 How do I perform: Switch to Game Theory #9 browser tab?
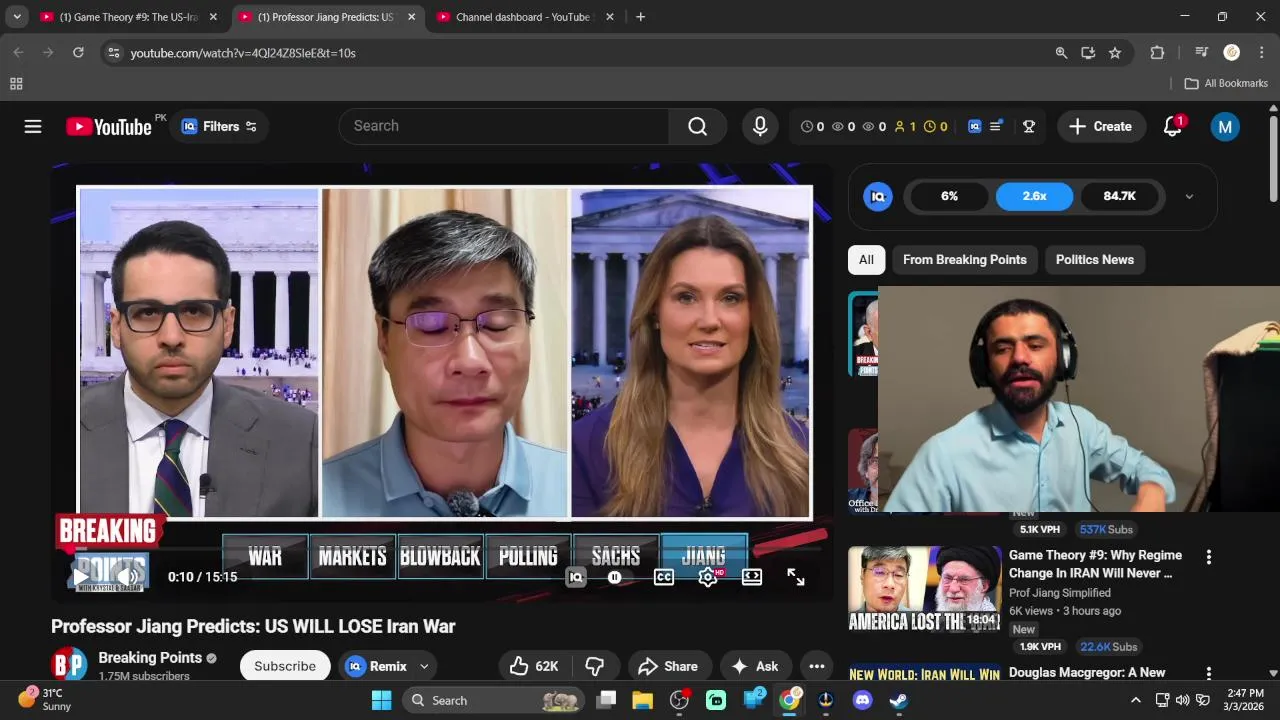tap(129, 17)
